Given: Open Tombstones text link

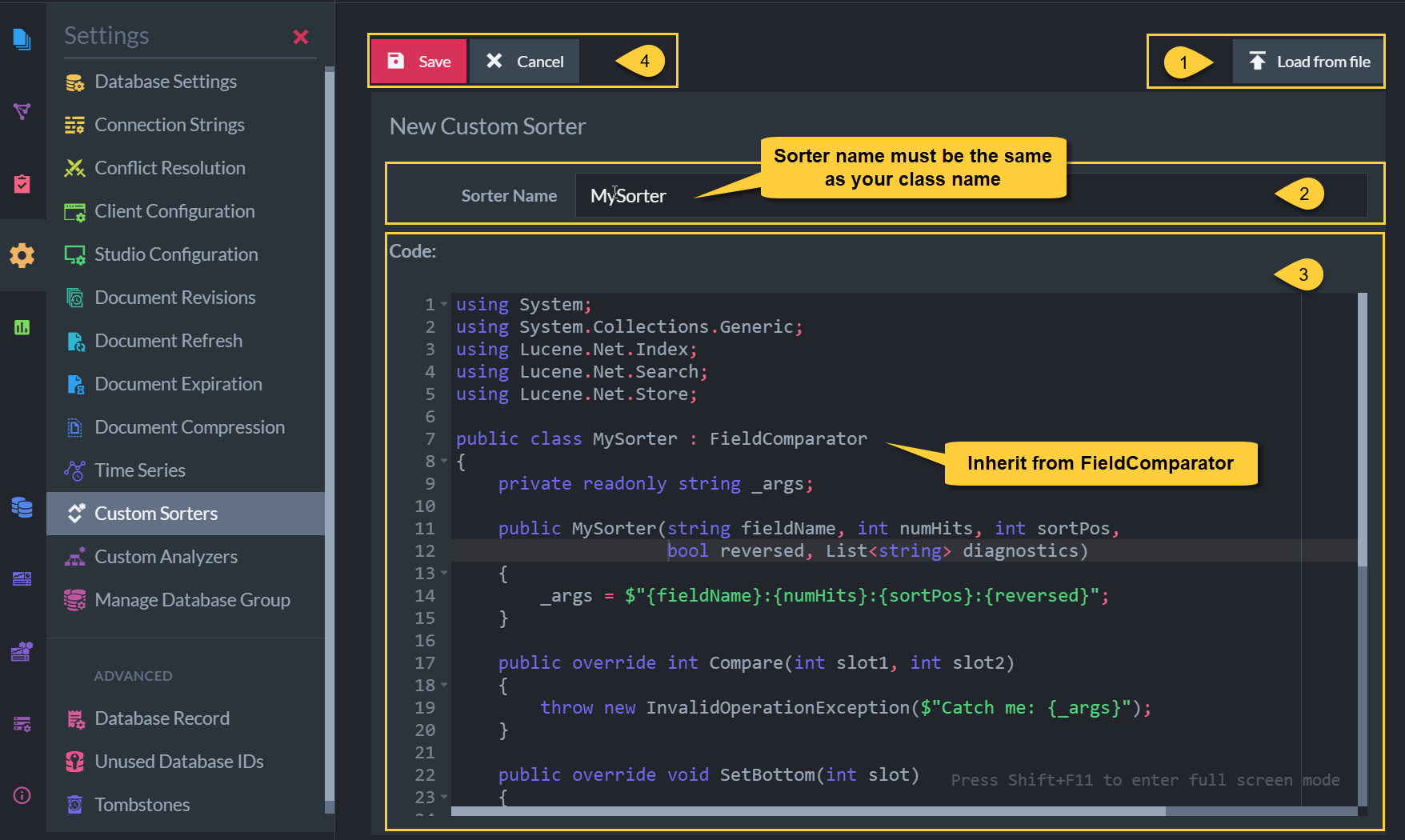Looking at the screenshot, I should (142, 805).
